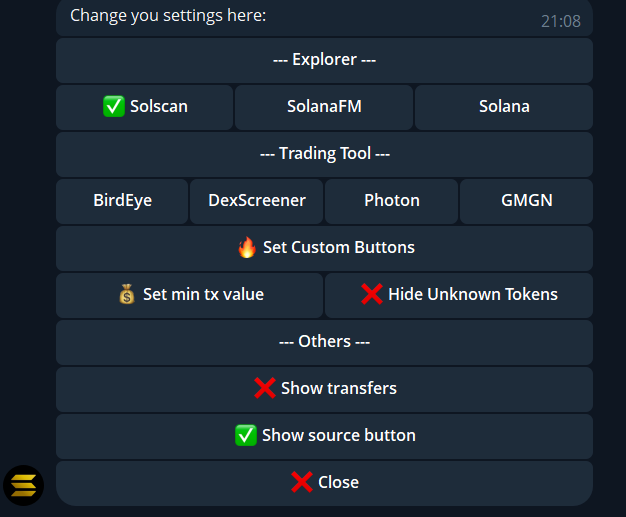Click the green checkmark beside Show source button
This screenshot has width=626, height=517.
point(246,435)
